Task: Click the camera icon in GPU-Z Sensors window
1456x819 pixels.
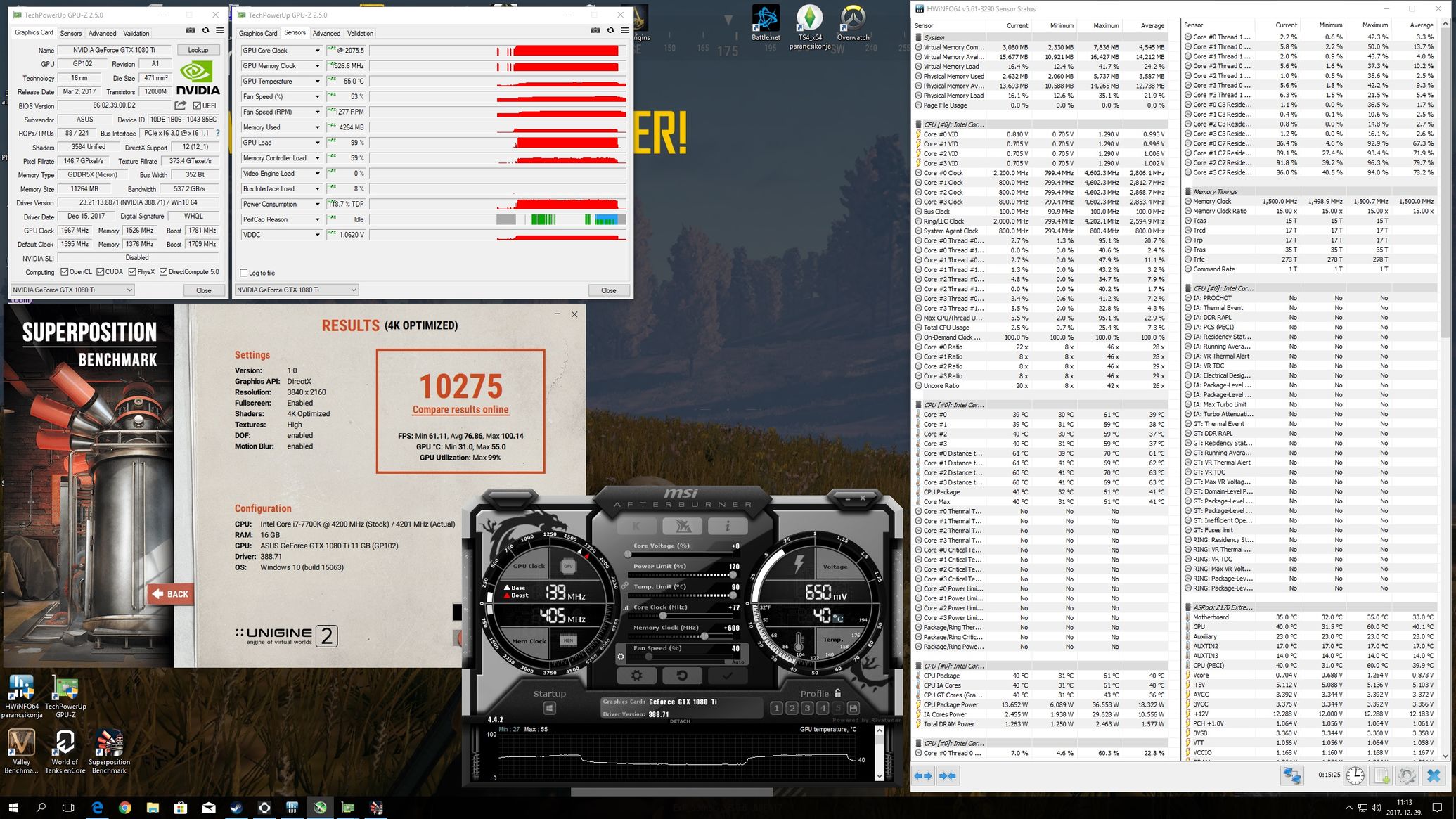Action: coord(595,31)
